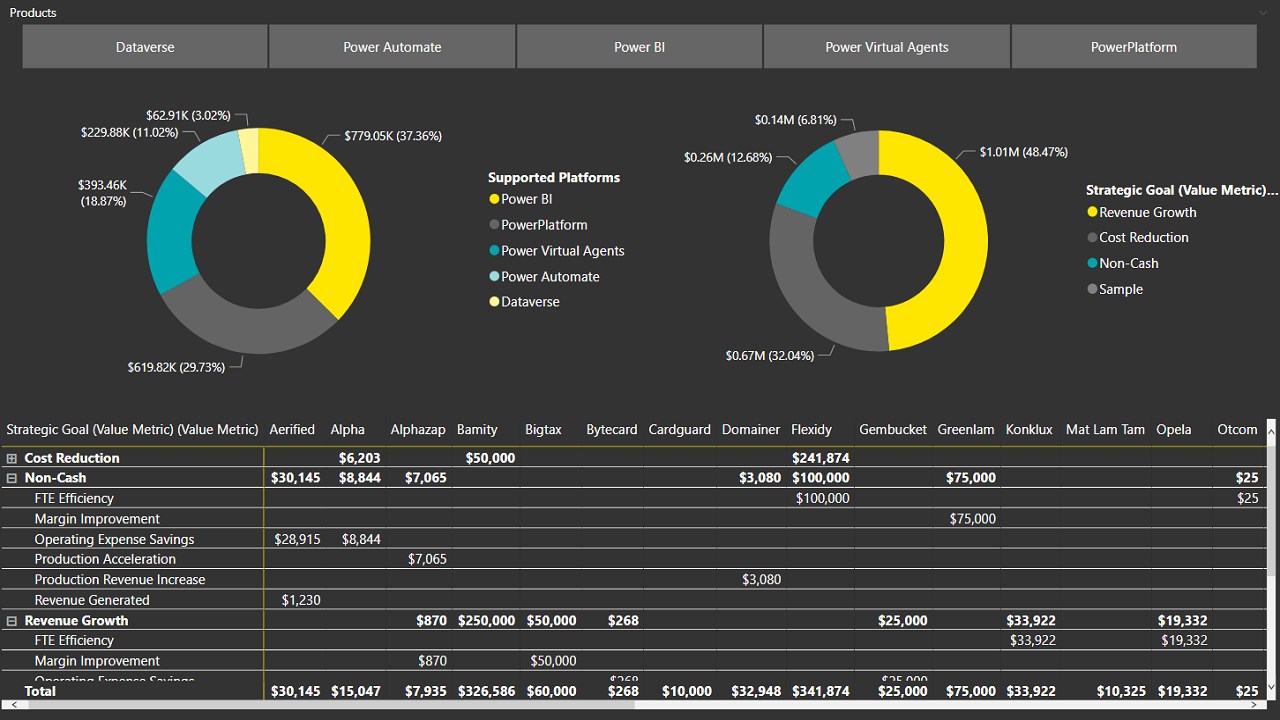Screen dimensions: 1280x720
Task: Sort by the Cardguard column header
Action: (x=680, y=429)
